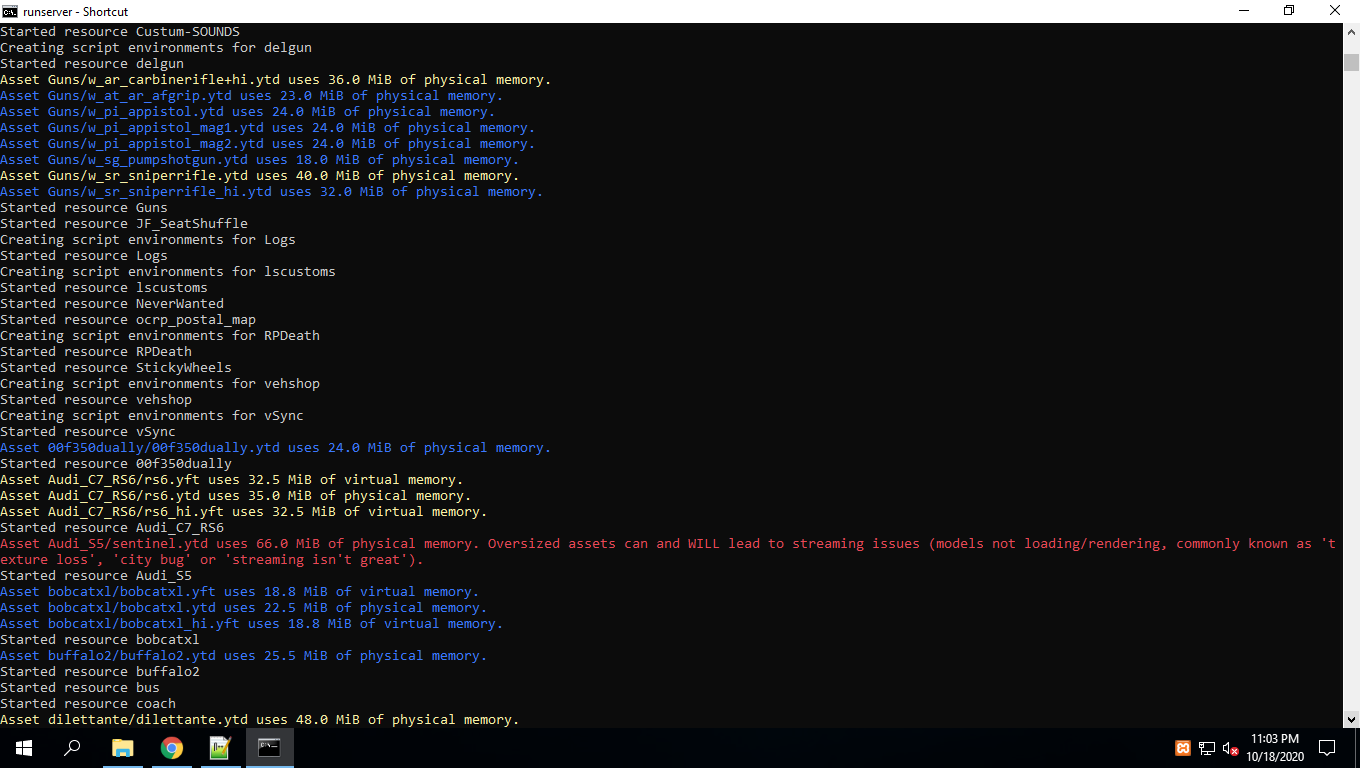The width and height of the screenshot is (1360, 768).
Task: Click the 'Started resource 00f350dually' line
Action: click(x=116, y=464)
